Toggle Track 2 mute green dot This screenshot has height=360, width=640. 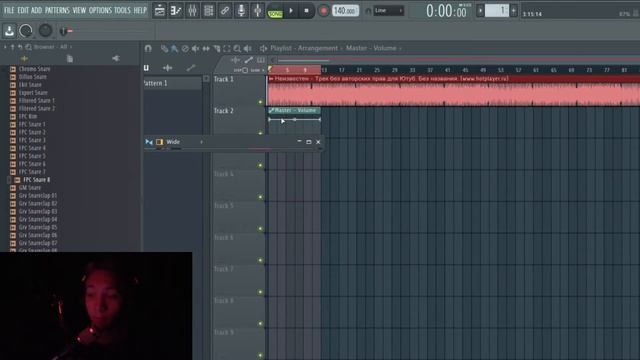pos(260,133)
